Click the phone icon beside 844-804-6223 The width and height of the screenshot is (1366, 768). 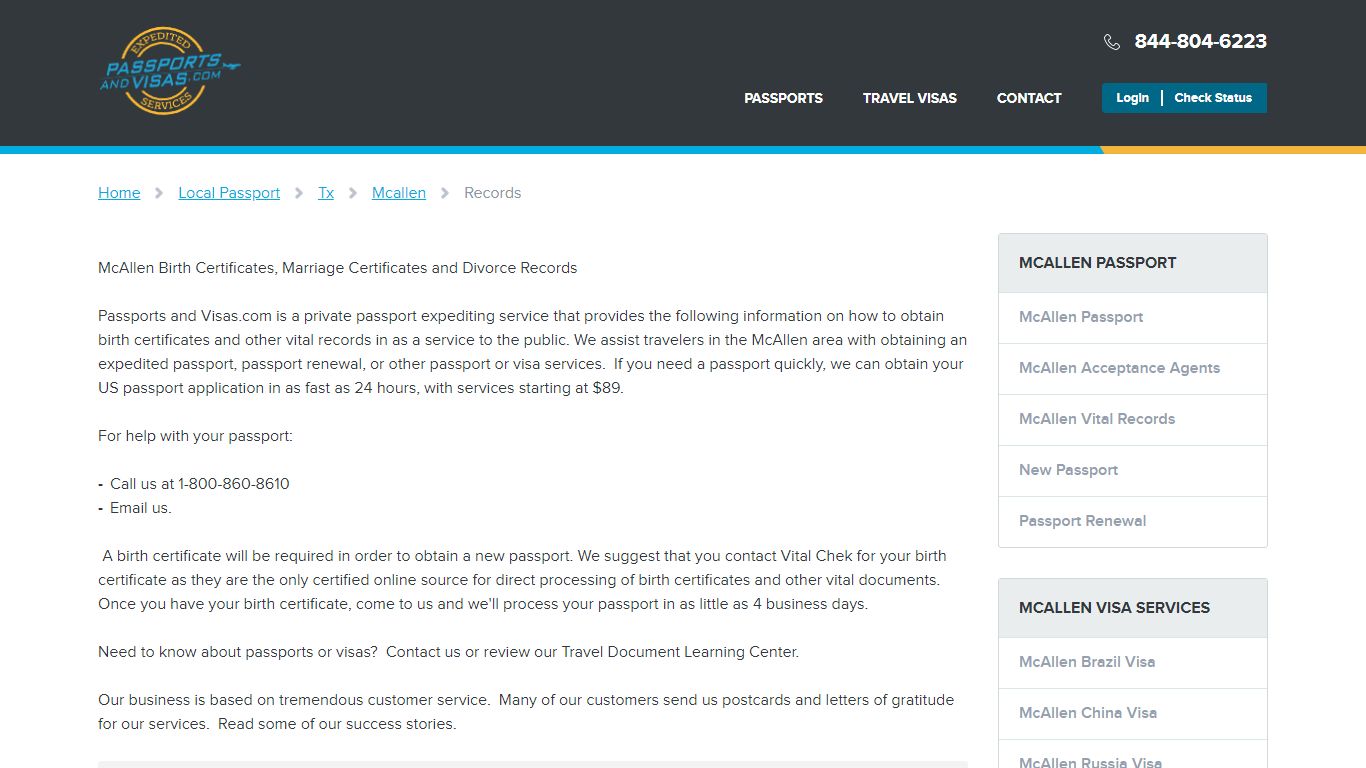click(1112, 42)
